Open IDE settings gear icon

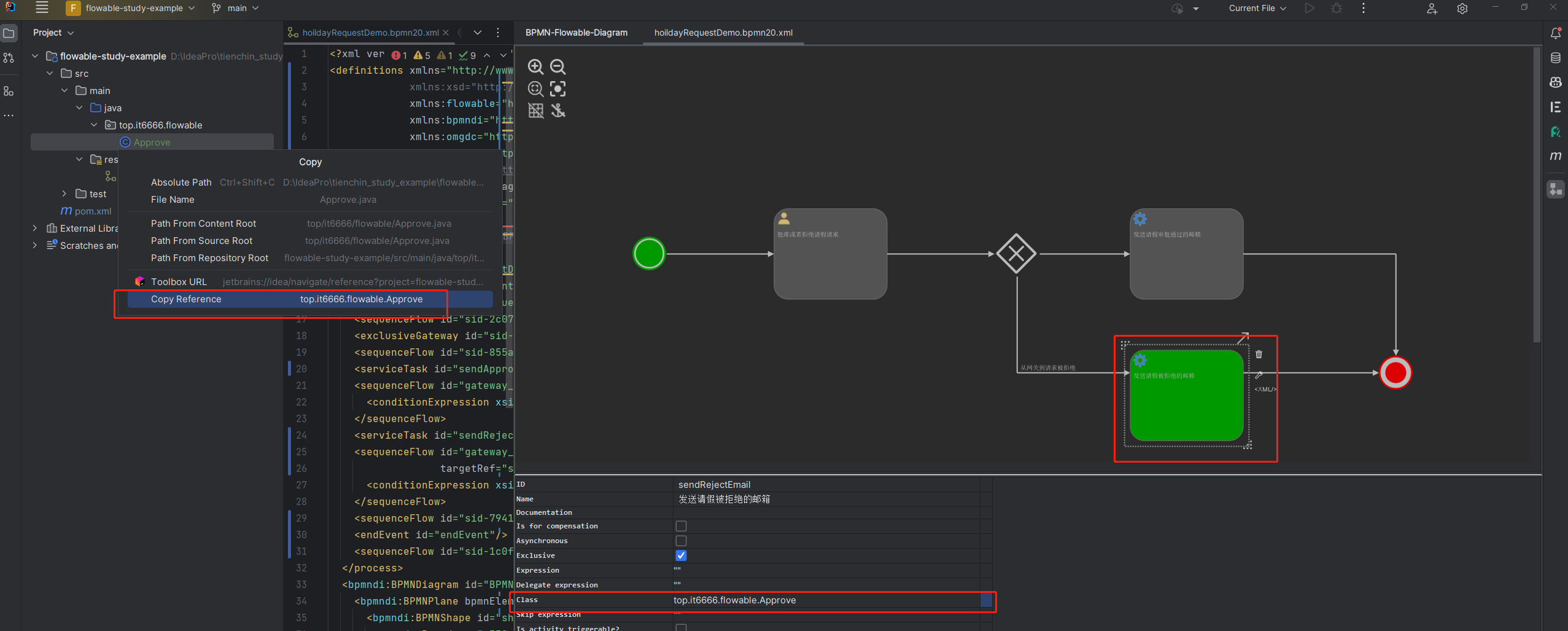pos(1462,9)
